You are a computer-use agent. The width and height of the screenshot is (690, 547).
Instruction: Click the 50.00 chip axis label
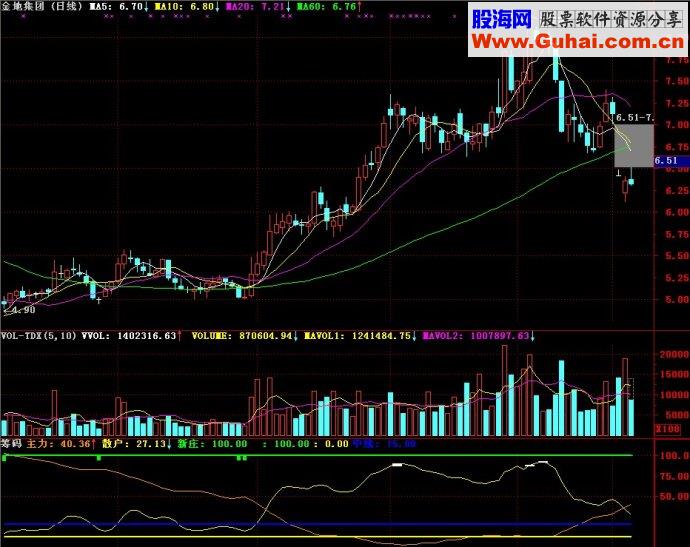pyautogui.click(x=675, y=496)
